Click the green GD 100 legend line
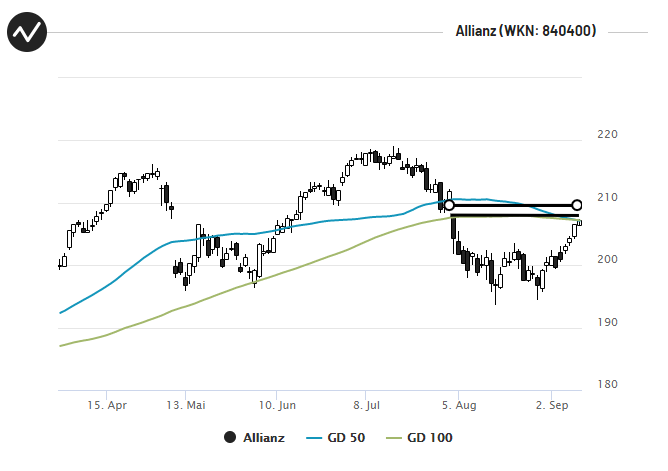Screen dimensions: 668x471 click(394, 438)
